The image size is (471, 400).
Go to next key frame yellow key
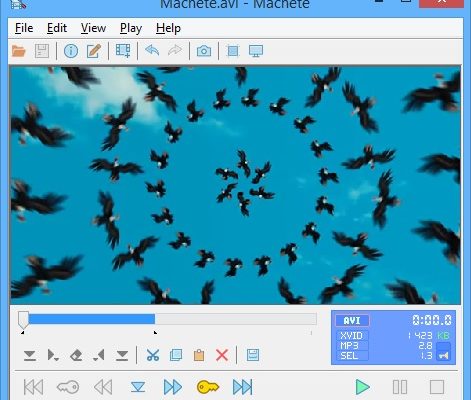coord(208,387)
